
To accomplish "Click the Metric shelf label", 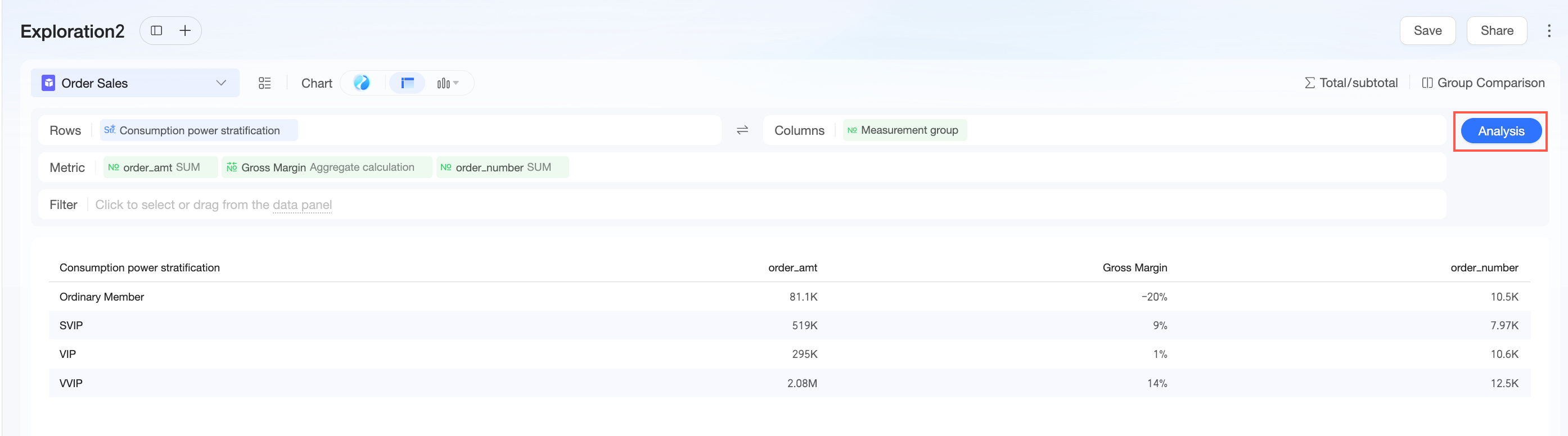I will pos(67,167).
